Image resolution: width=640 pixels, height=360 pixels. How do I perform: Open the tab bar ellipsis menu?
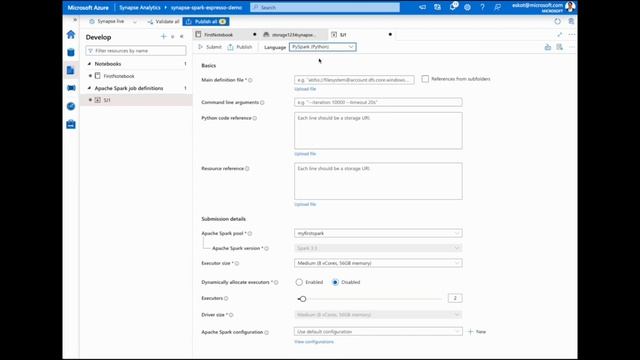(x=571, y=35)
